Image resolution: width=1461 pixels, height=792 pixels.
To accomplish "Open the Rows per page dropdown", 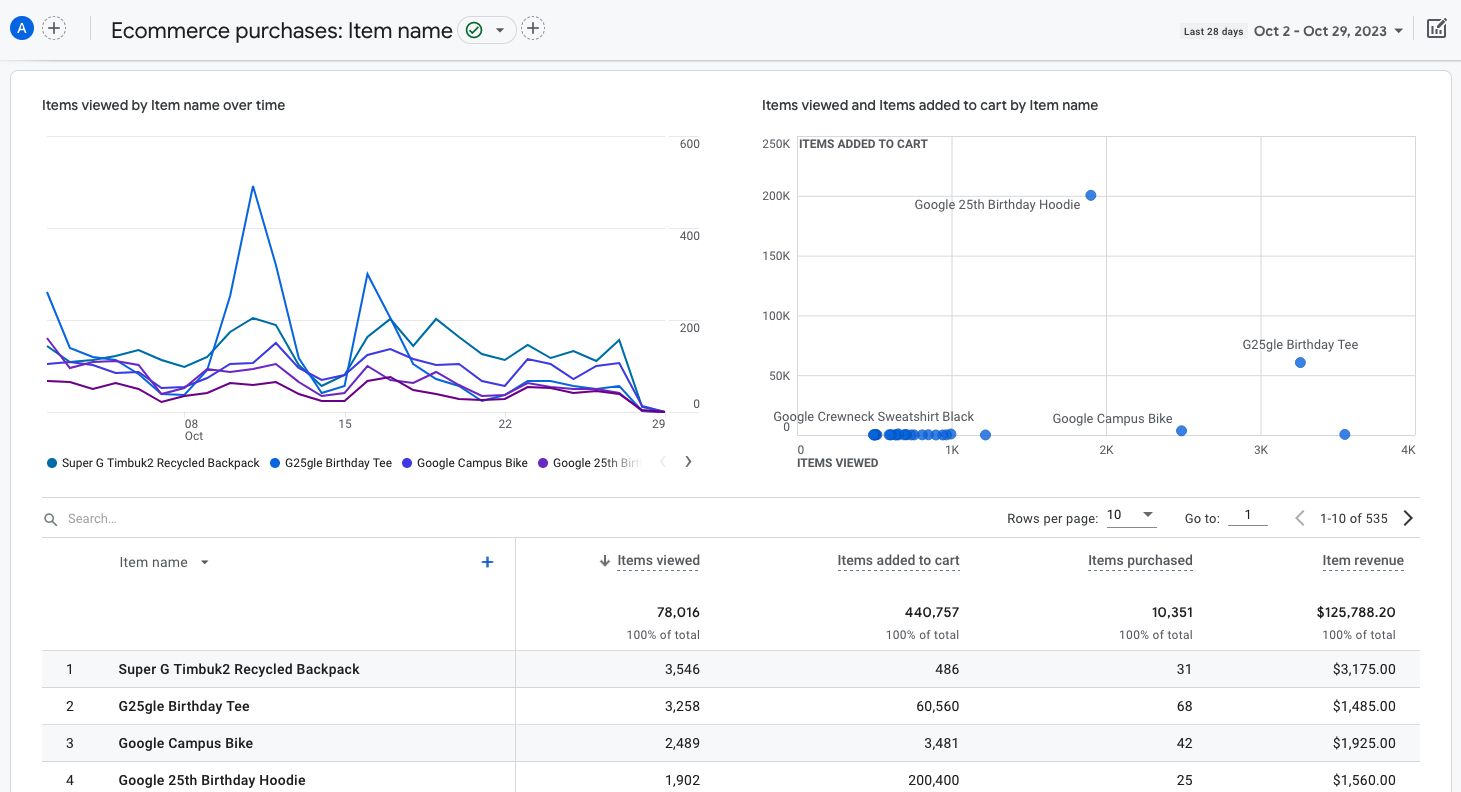I will 1130,516.
